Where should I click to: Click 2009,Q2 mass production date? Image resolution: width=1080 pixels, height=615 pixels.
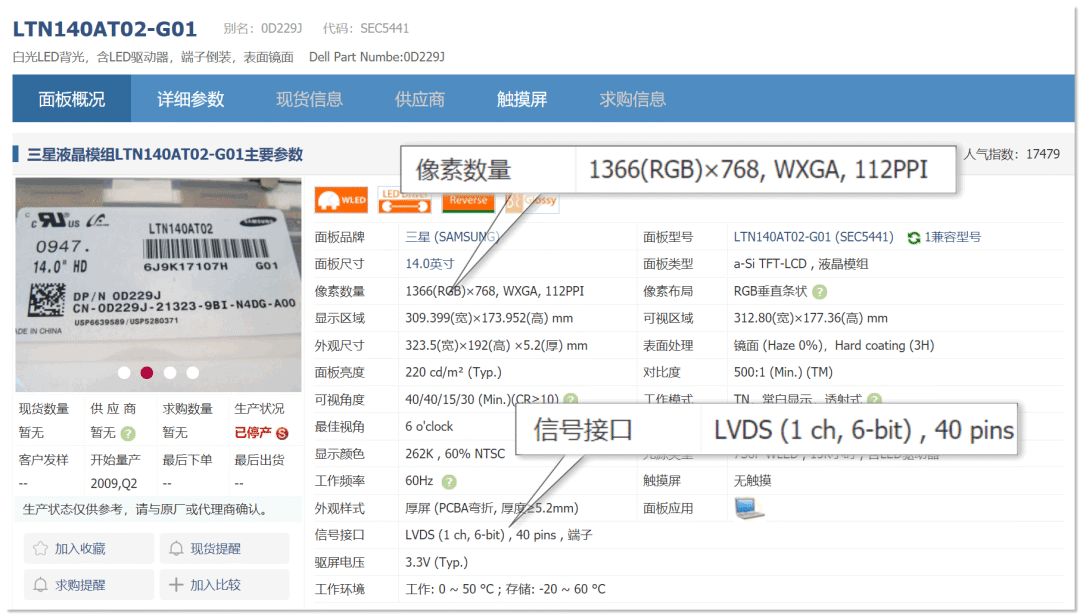(114, 483)
